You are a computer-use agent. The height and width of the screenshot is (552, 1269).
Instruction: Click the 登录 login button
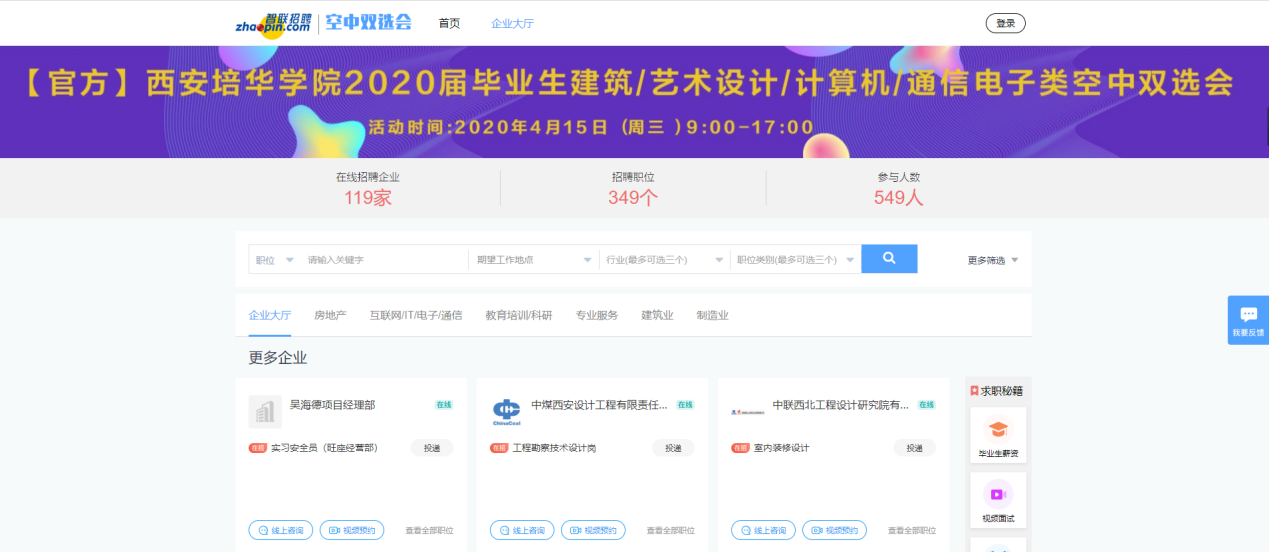[1005, 23]
